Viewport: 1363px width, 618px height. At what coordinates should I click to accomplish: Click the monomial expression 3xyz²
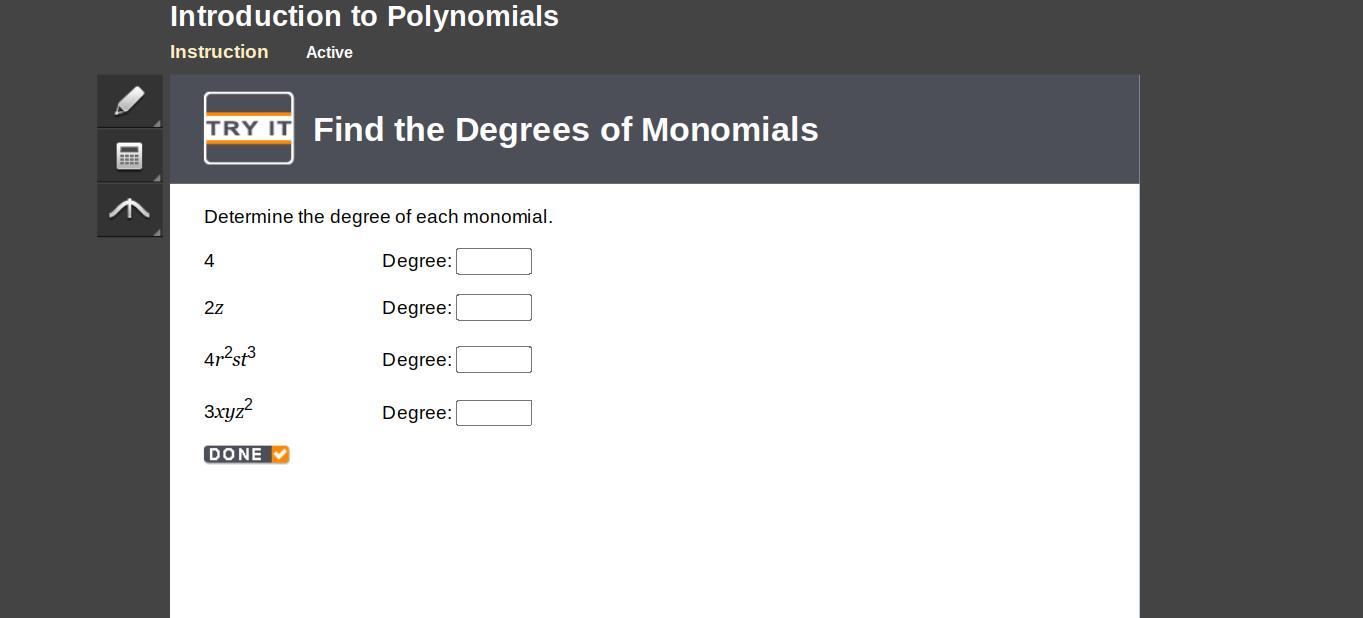click(x=228, y=410)
